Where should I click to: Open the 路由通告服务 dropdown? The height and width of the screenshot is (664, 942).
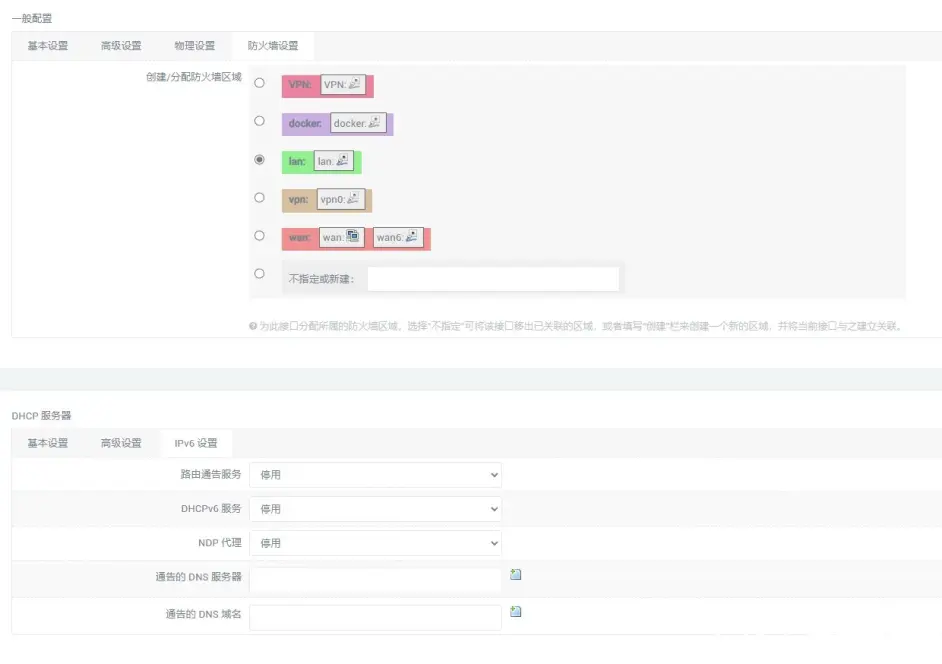(x=375, y=475)
